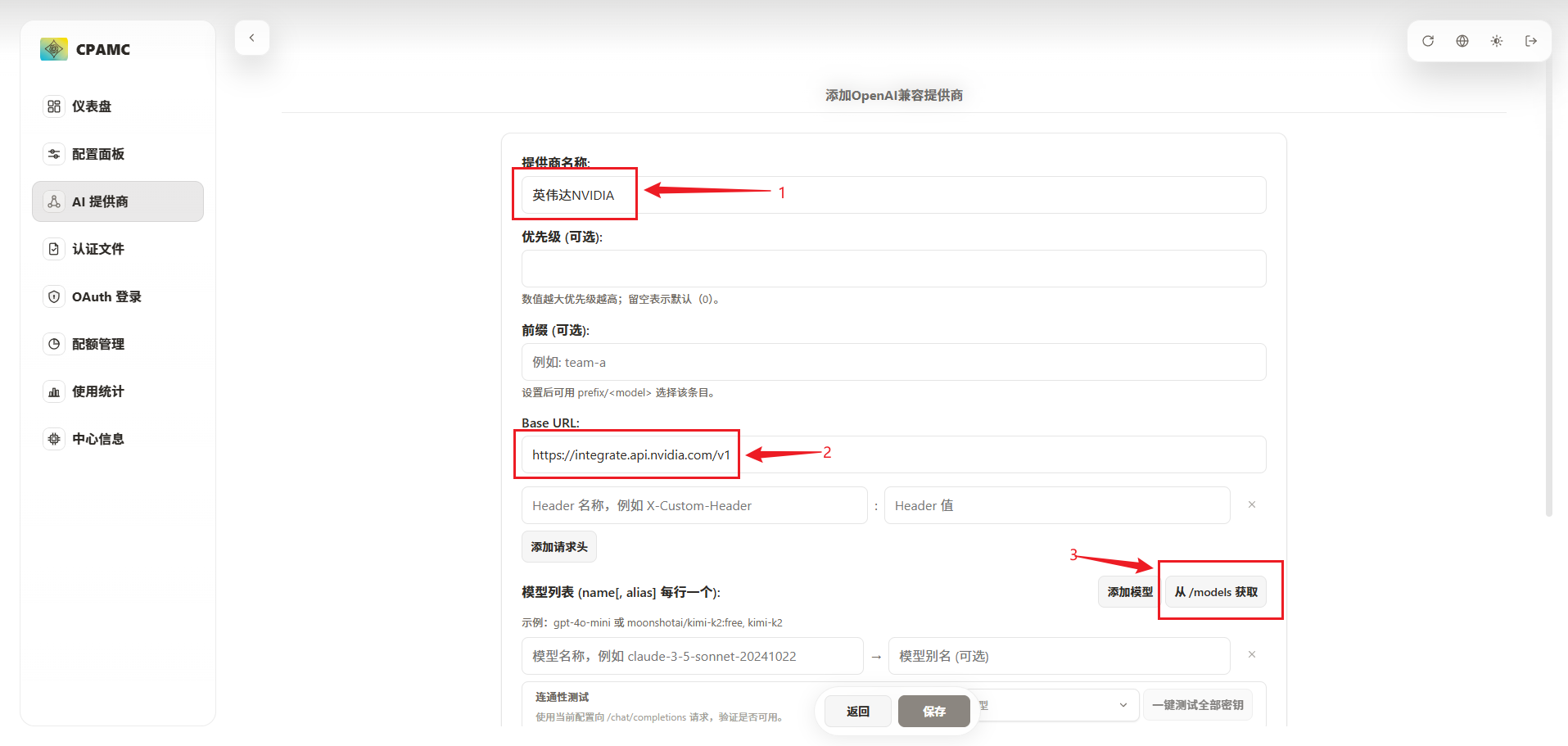Toggle the light/dark theme sun icon

click(1497, 41)
